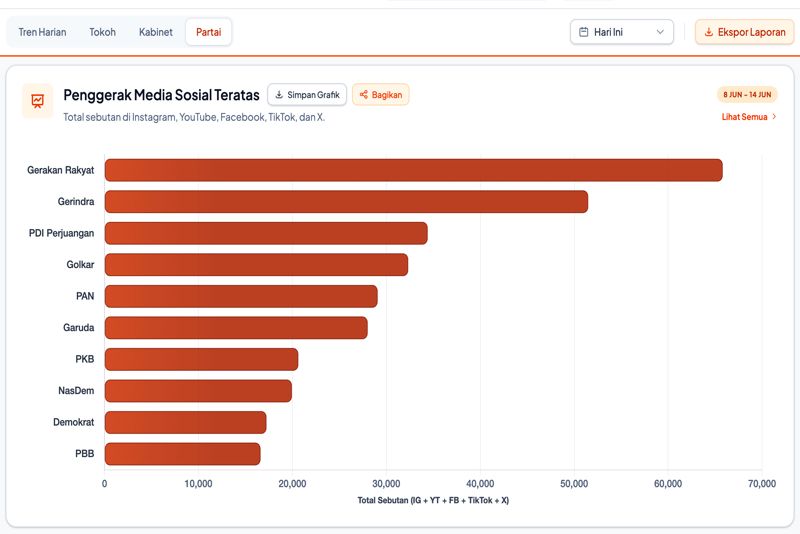Click the PAN axis label
Image resolution: width=800 pixels, height=534 pixels.
[x=85, y=296]
